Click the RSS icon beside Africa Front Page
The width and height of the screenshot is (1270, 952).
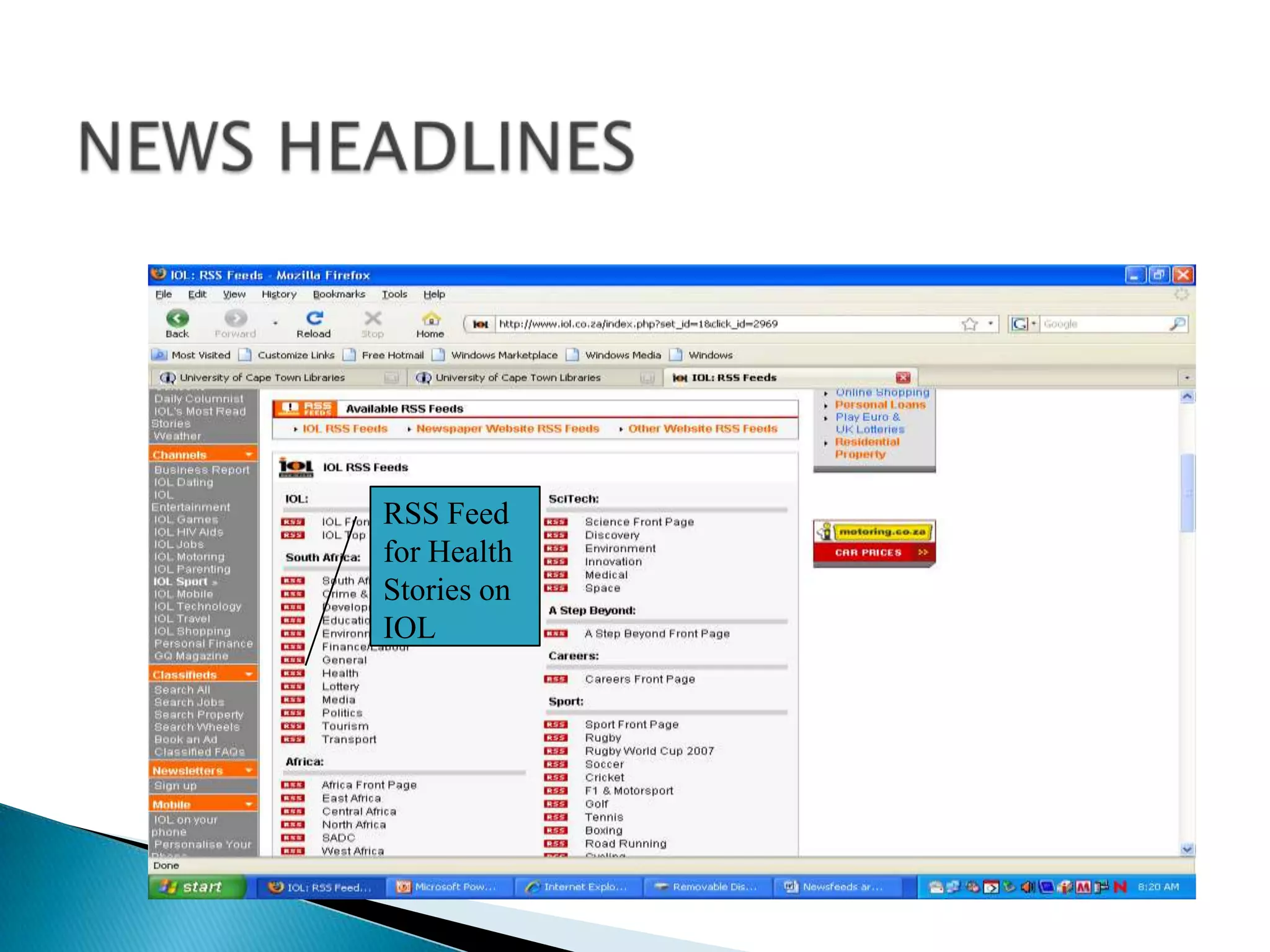click(293, 785)
